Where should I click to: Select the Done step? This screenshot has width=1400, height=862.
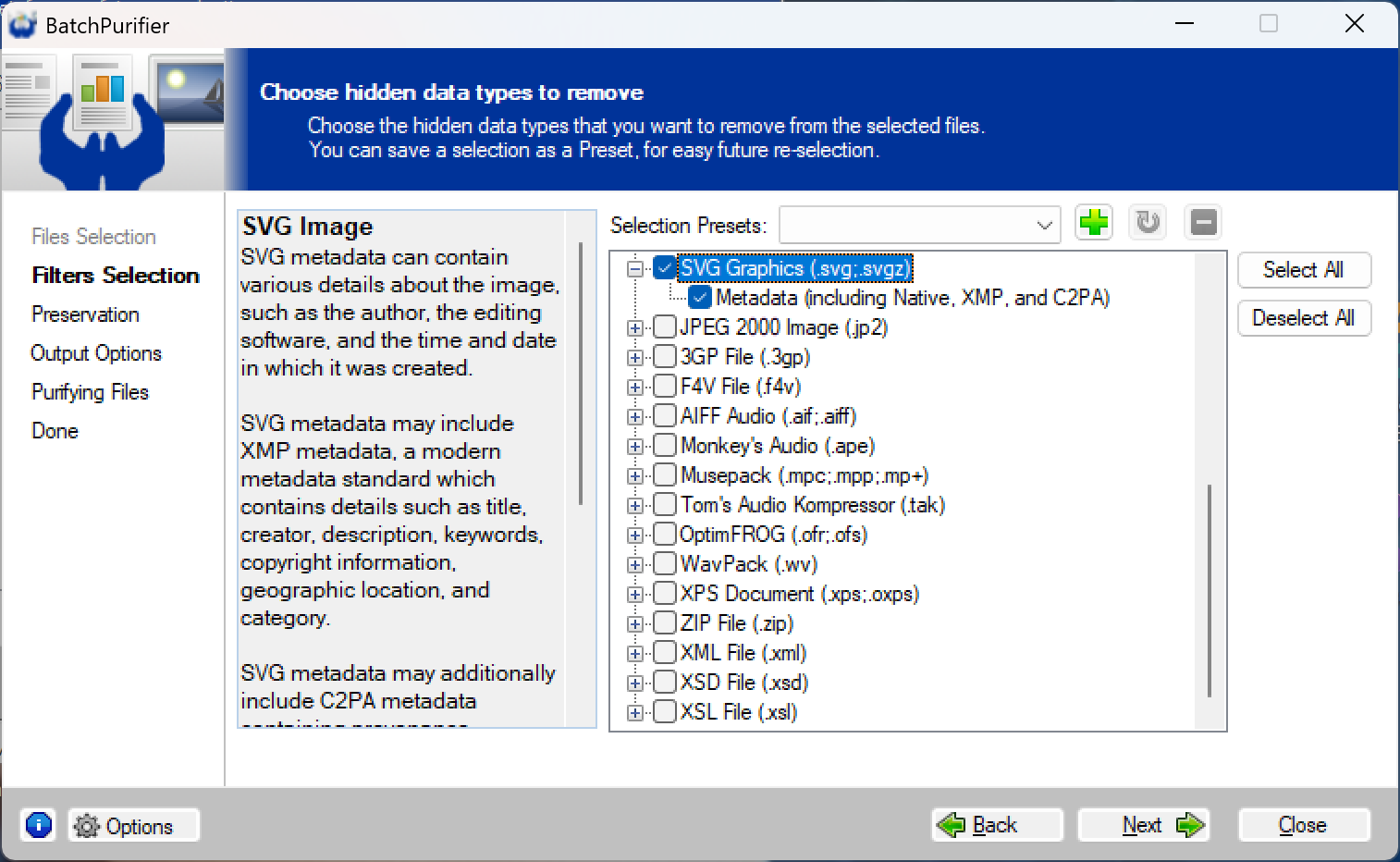[55, 431]
